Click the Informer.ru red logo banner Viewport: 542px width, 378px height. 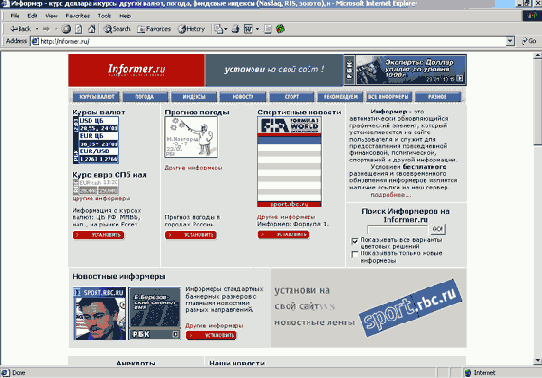point(137,70)
